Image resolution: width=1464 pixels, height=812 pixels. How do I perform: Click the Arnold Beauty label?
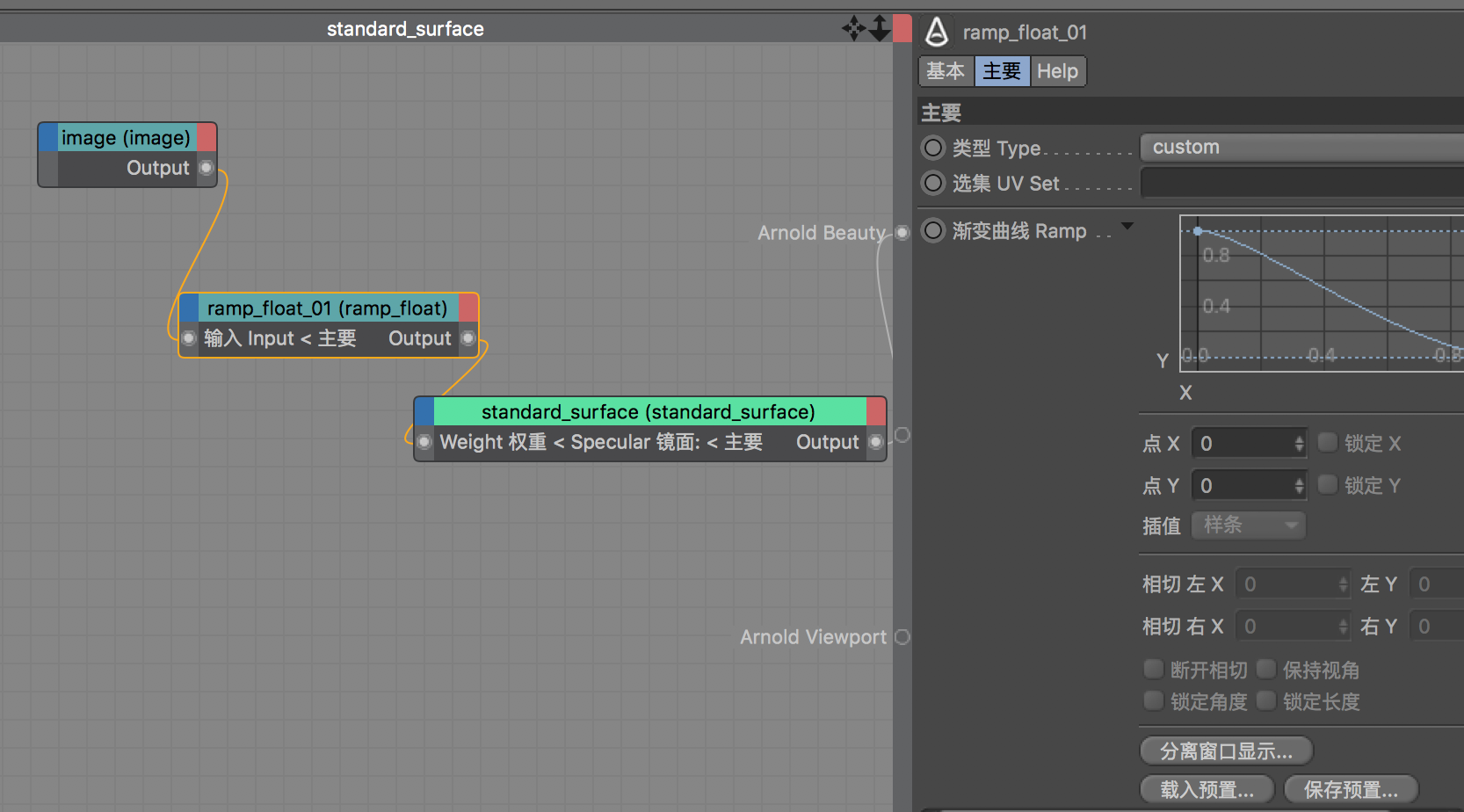[x=822, y=233]
